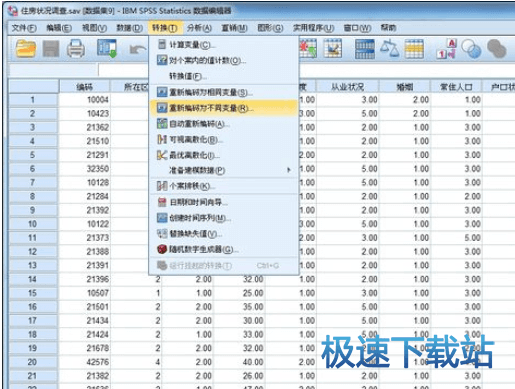Click 编码 cell with value 32350
Image resolution: width=515 pixels, height=389 pixels.
pos(85,169)
